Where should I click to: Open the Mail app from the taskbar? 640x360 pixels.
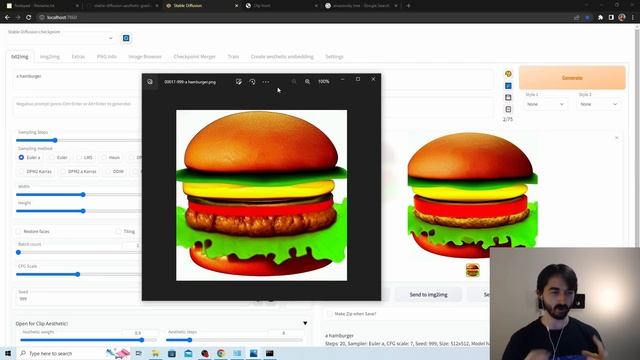coord(188,353)
